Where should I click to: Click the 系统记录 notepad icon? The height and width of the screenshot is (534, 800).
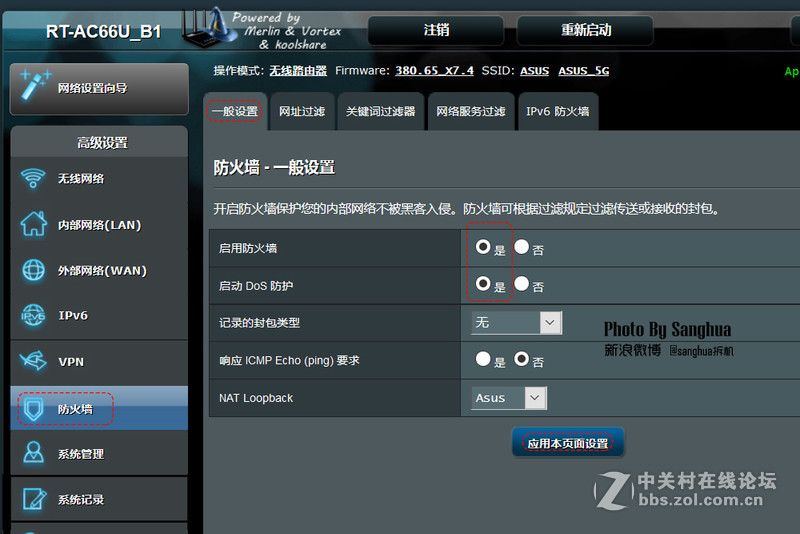point(34,499)
